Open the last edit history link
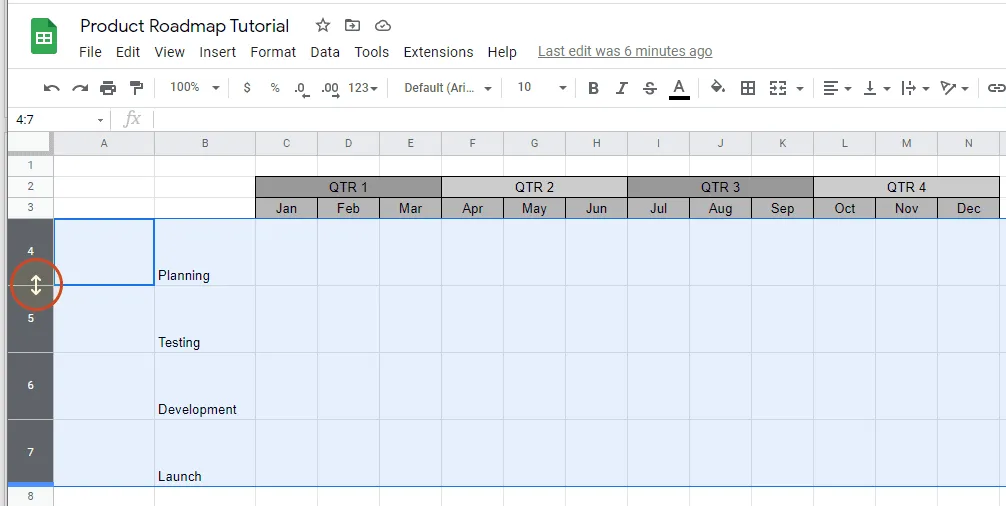The height and width of the screenshot is (506, 1006). (x=625, y=51)
